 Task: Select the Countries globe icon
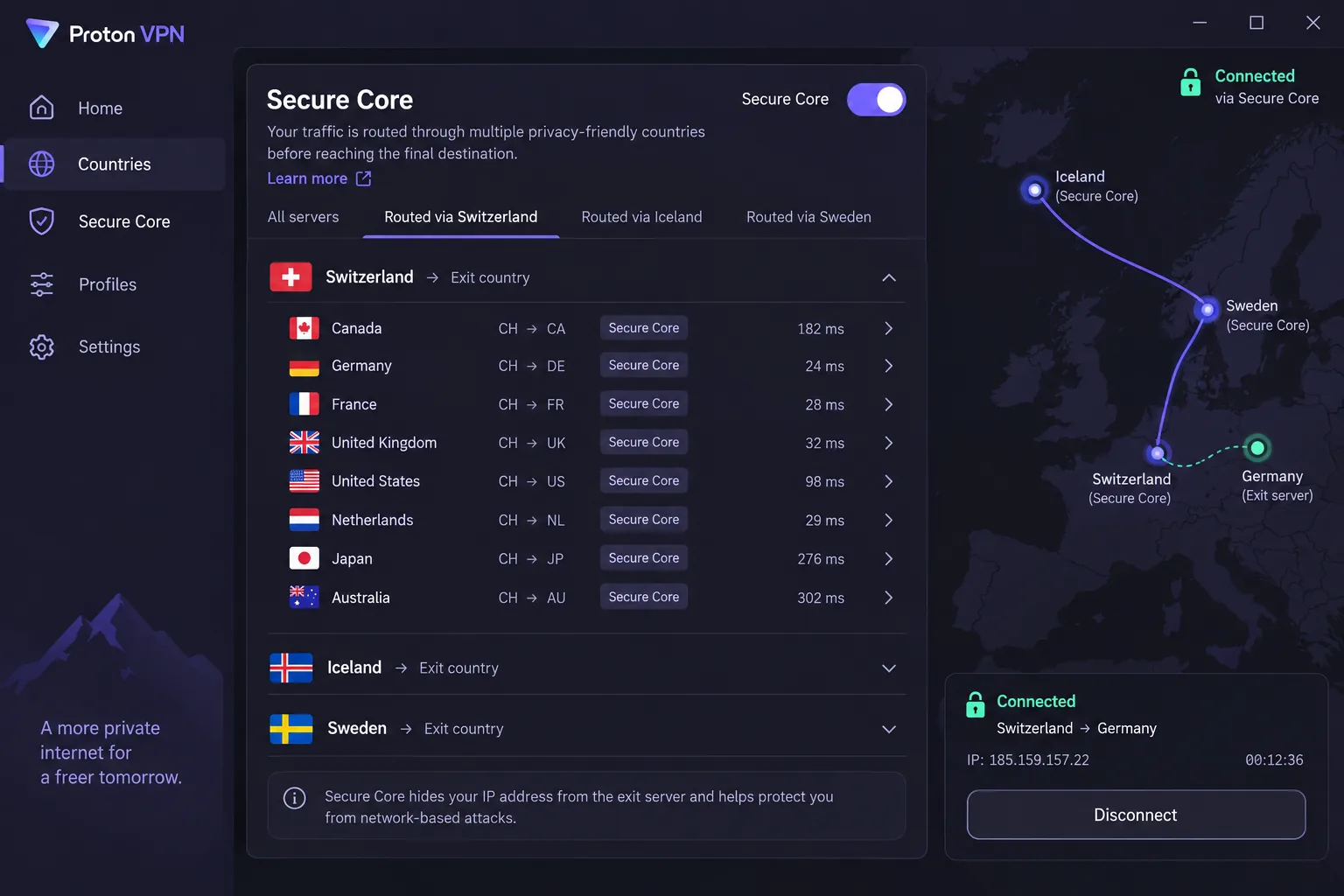pos(41,164)
